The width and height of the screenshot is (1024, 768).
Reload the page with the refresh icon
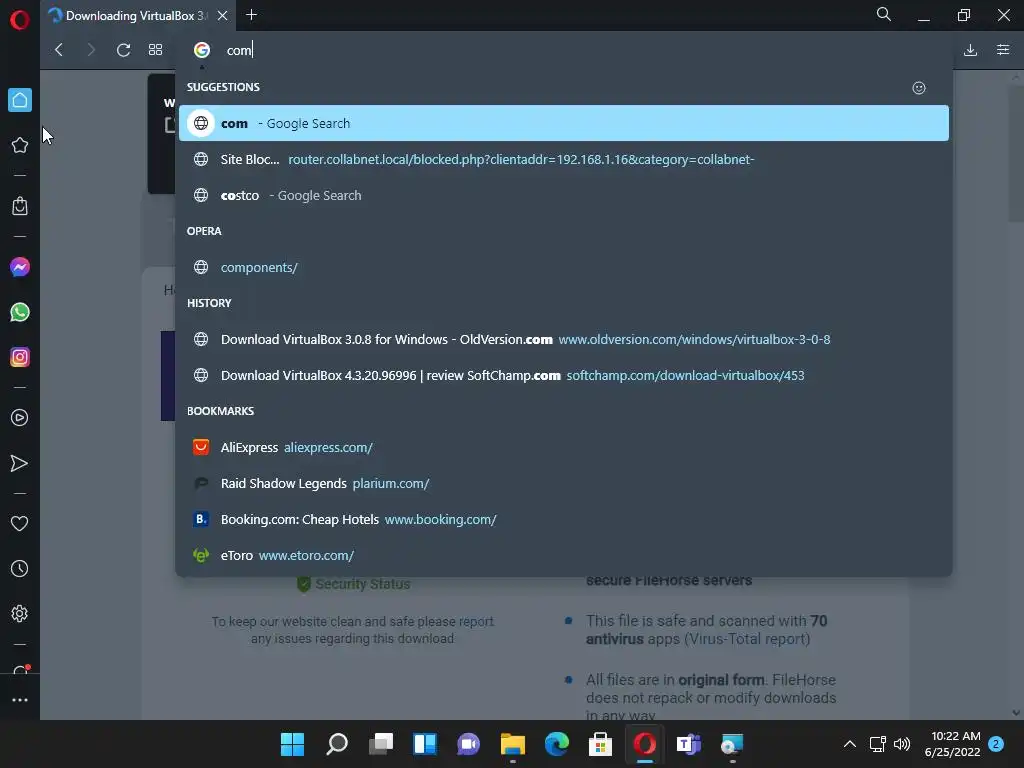123,50
